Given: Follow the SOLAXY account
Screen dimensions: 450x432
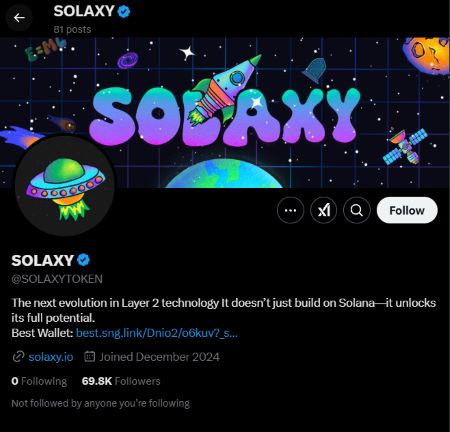Looking at the screenshot, I should pyautogui.click(x=407, y=210).
